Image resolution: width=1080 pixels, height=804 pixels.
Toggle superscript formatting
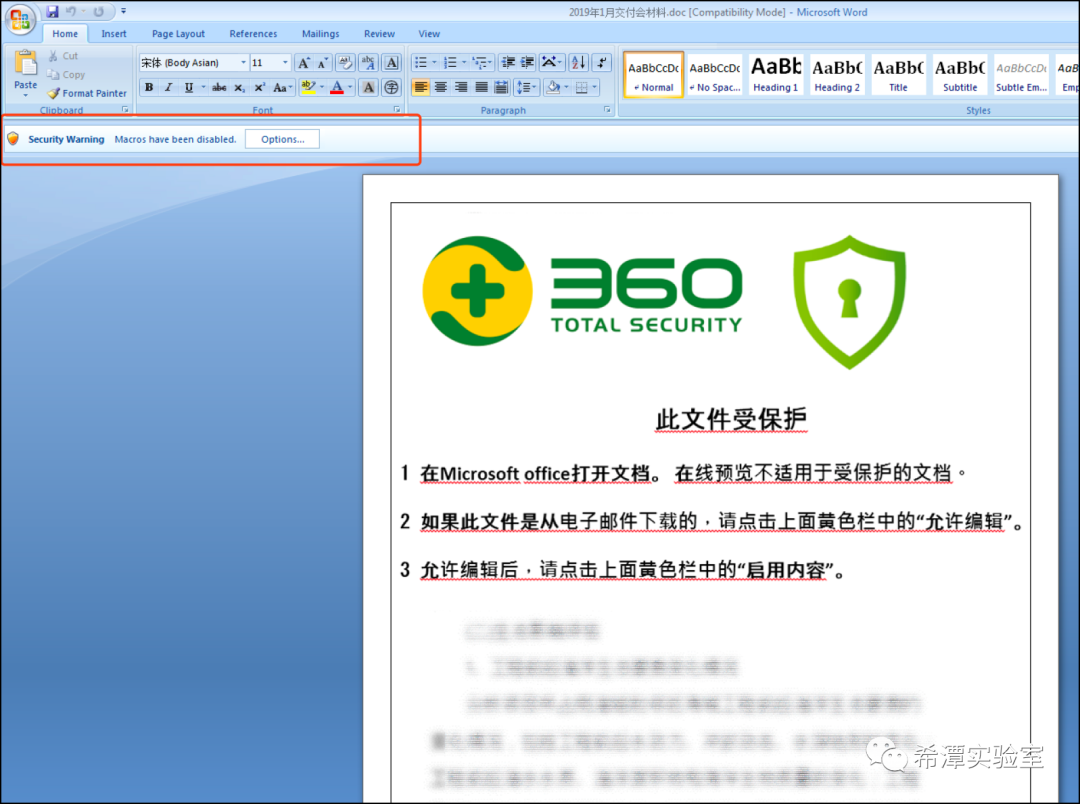pos(259,87)
